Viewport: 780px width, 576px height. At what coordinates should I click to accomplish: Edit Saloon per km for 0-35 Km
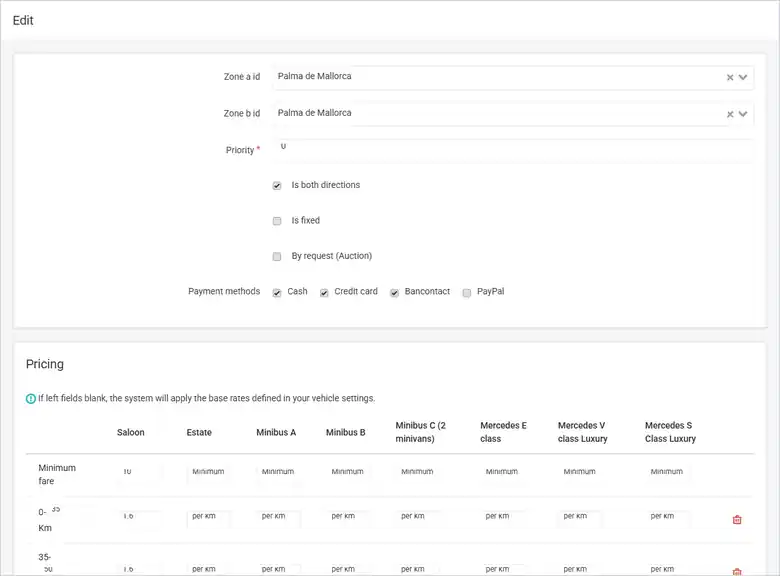[x=141, y=519]
